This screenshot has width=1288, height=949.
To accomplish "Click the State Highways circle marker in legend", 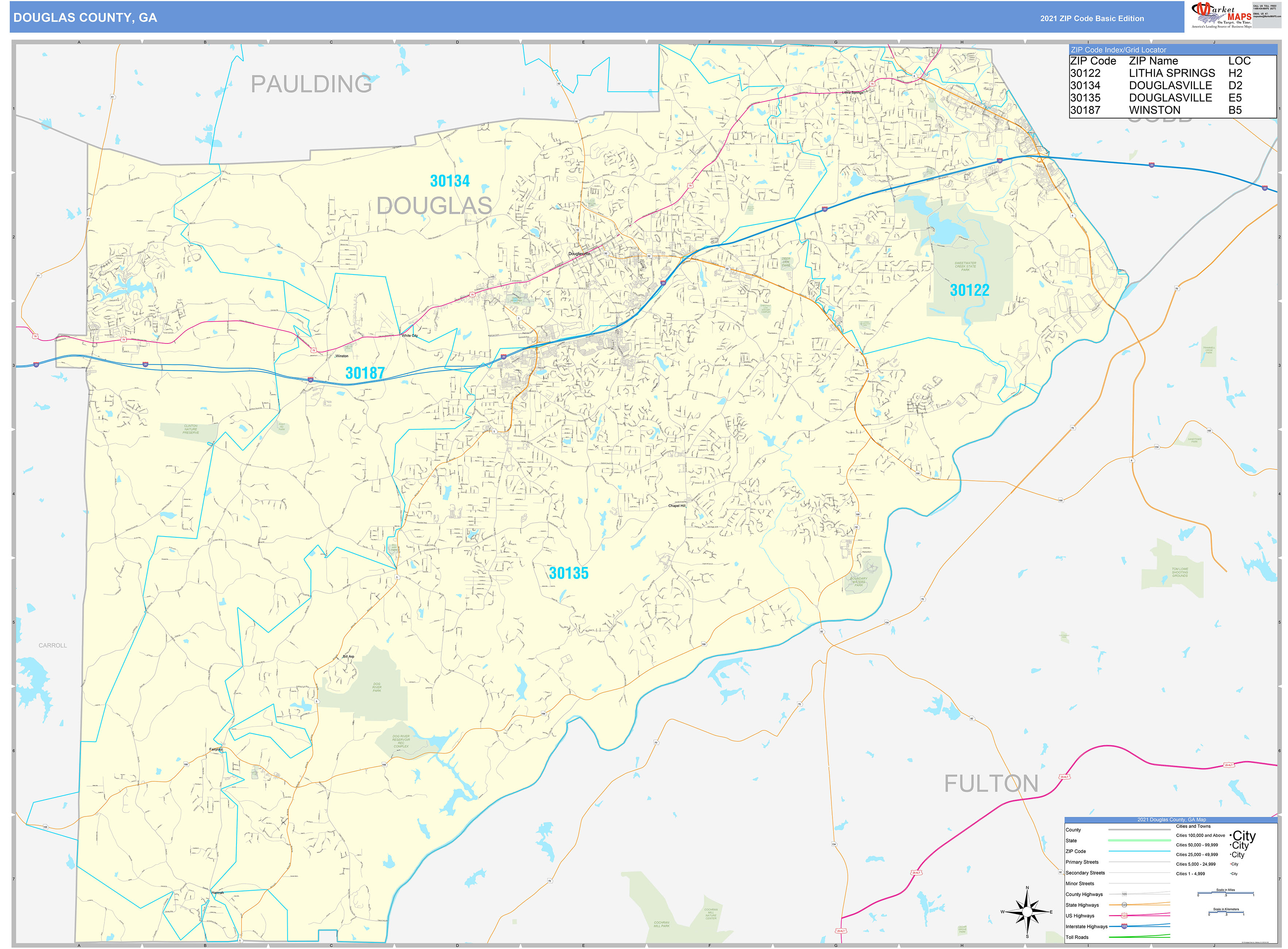I will 1124,905.
